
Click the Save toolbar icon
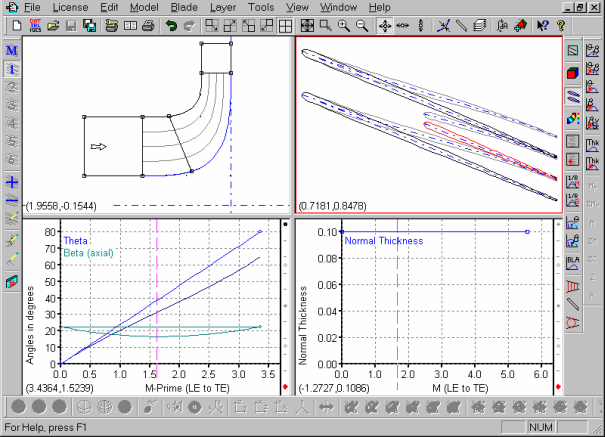point(70,25)
